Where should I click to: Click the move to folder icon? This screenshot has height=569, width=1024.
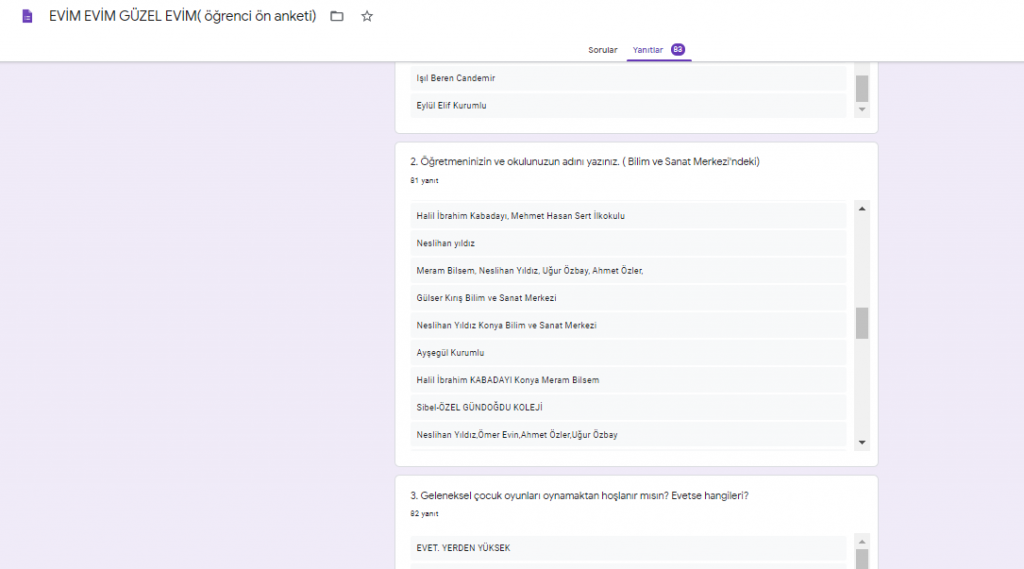(337, 17)
